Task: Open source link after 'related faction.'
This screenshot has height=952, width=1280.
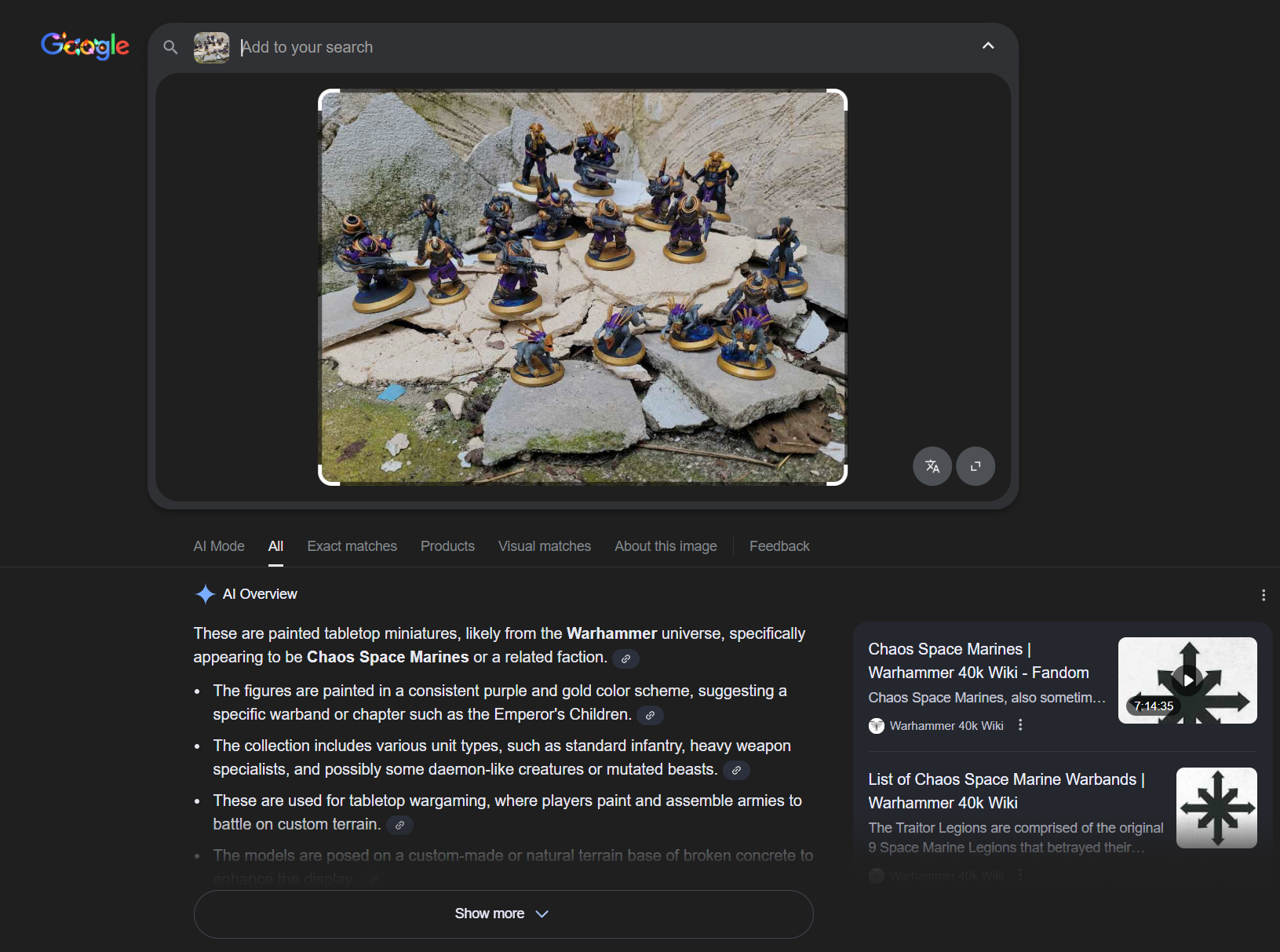Action: 625,658
